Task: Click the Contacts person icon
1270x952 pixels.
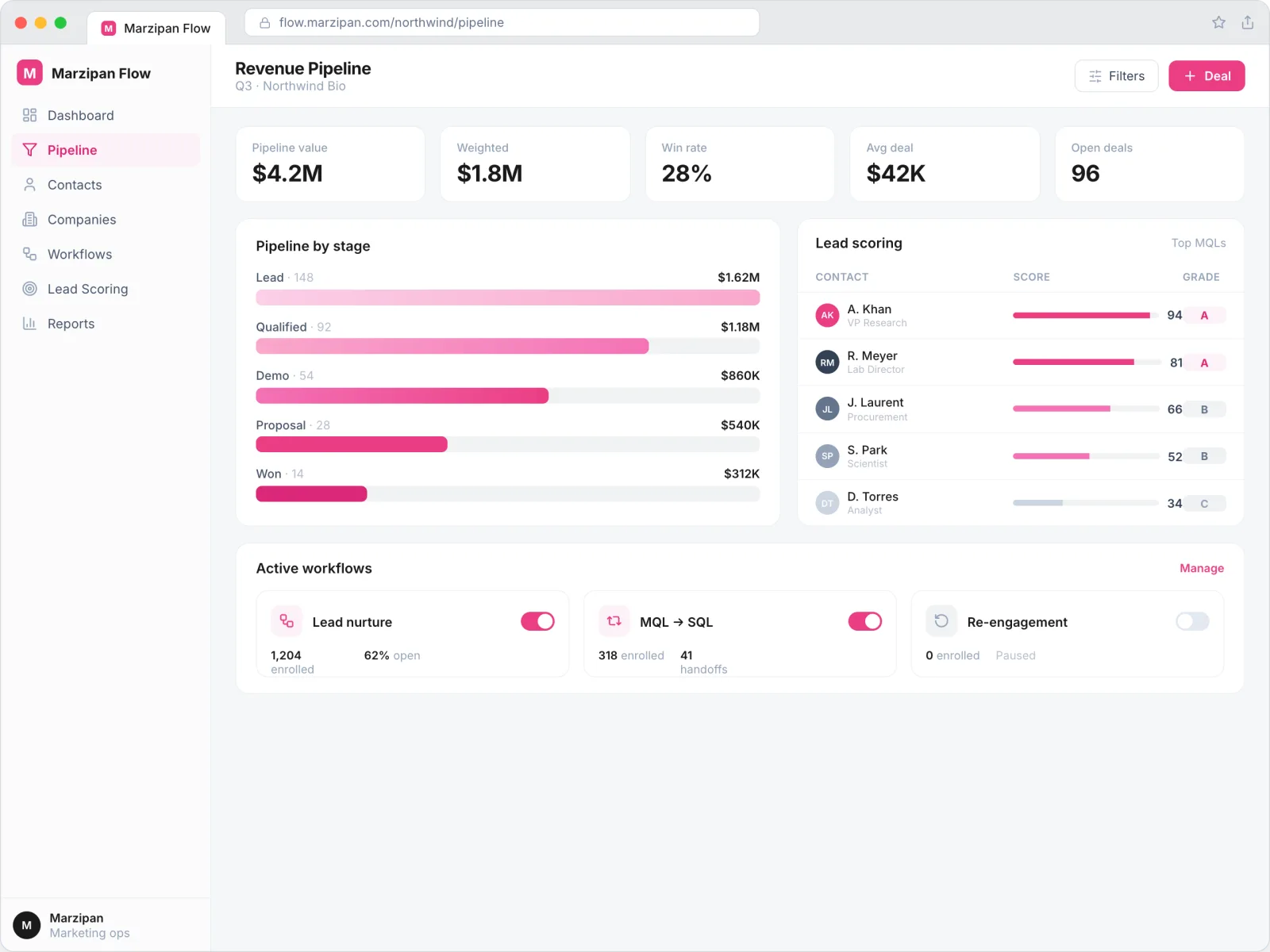Action: [x=29, y=185]
